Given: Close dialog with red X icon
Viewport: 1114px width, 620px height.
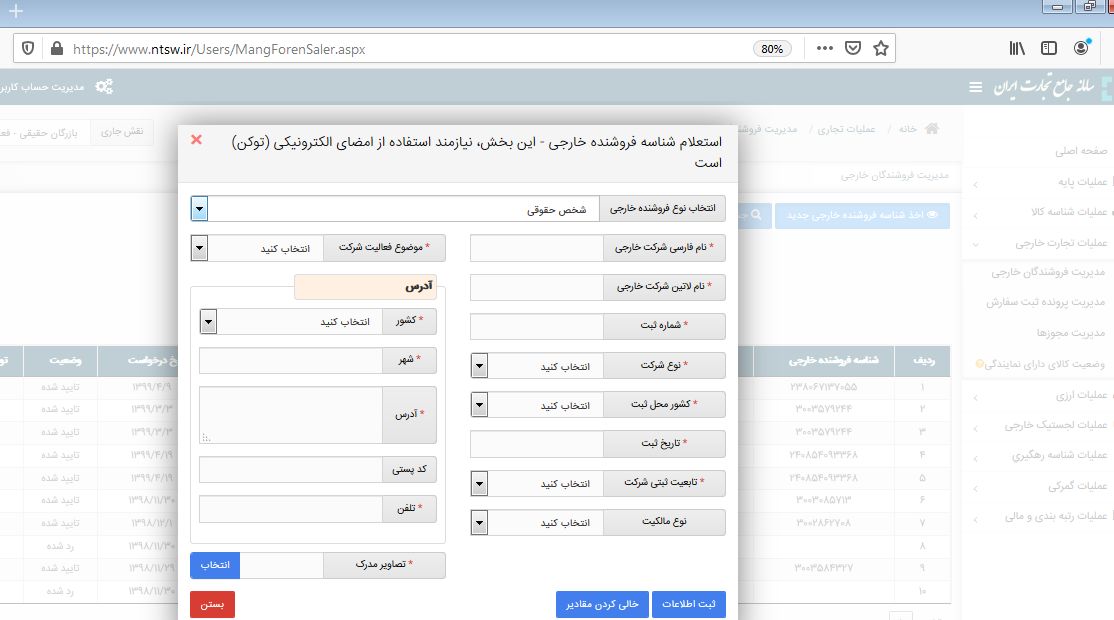Looking at the screenshot, I should (196, 140).
